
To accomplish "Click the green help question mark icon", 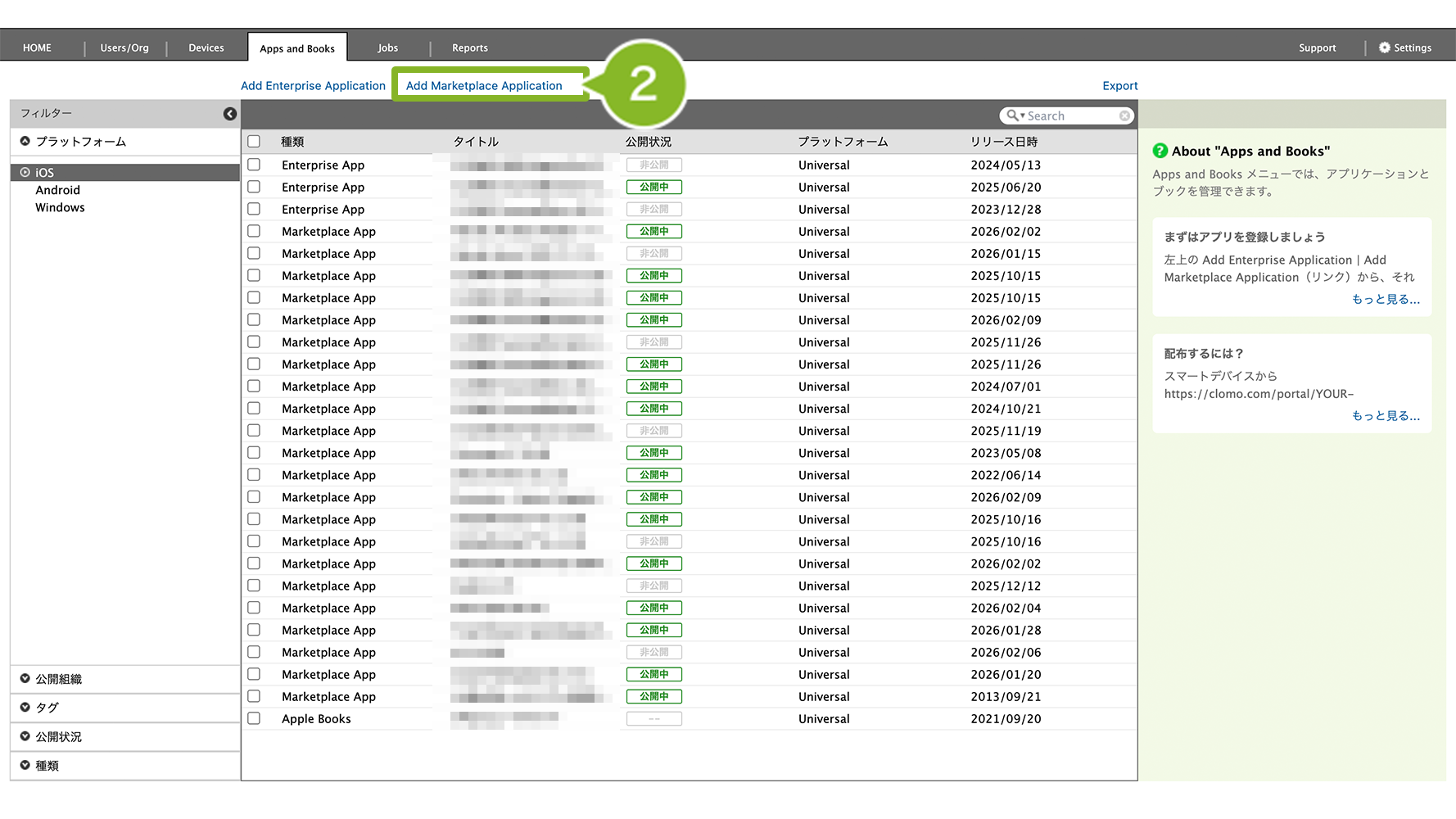I will click(x=1160, y=151).
